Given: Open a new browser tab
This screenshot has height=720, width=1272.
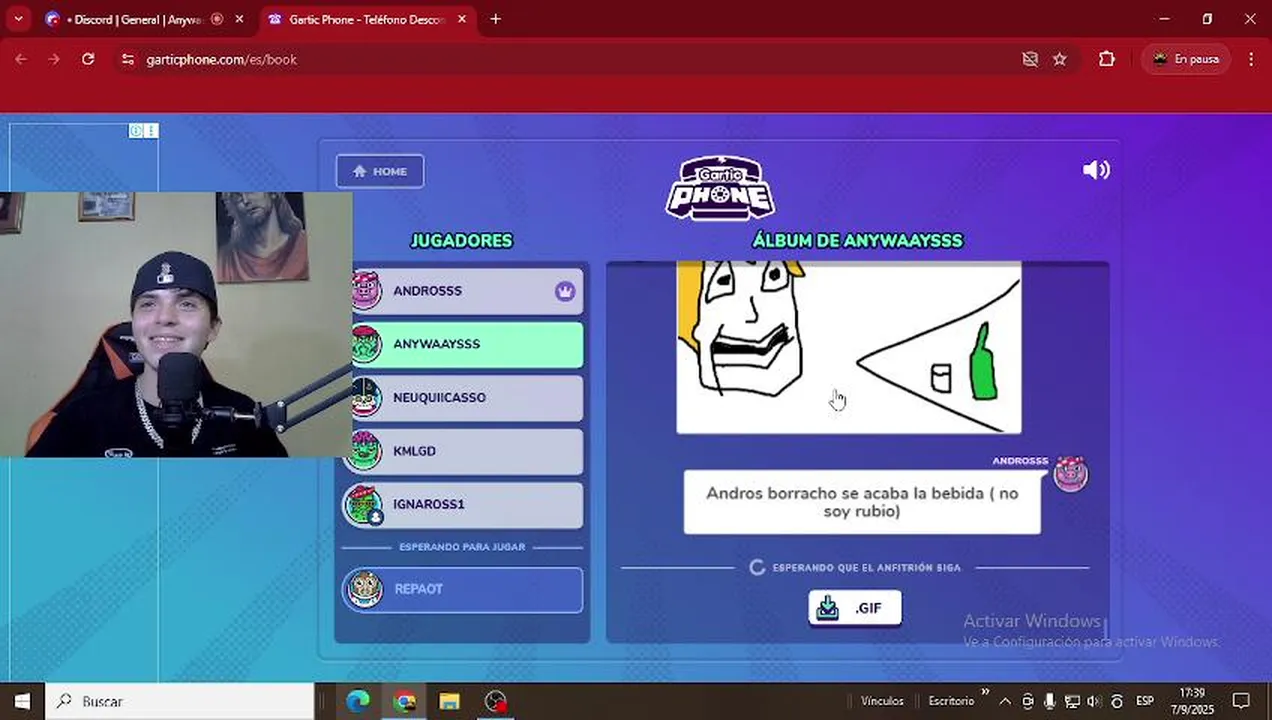Looking at the screenshot, I should click(x=495, y=19).
